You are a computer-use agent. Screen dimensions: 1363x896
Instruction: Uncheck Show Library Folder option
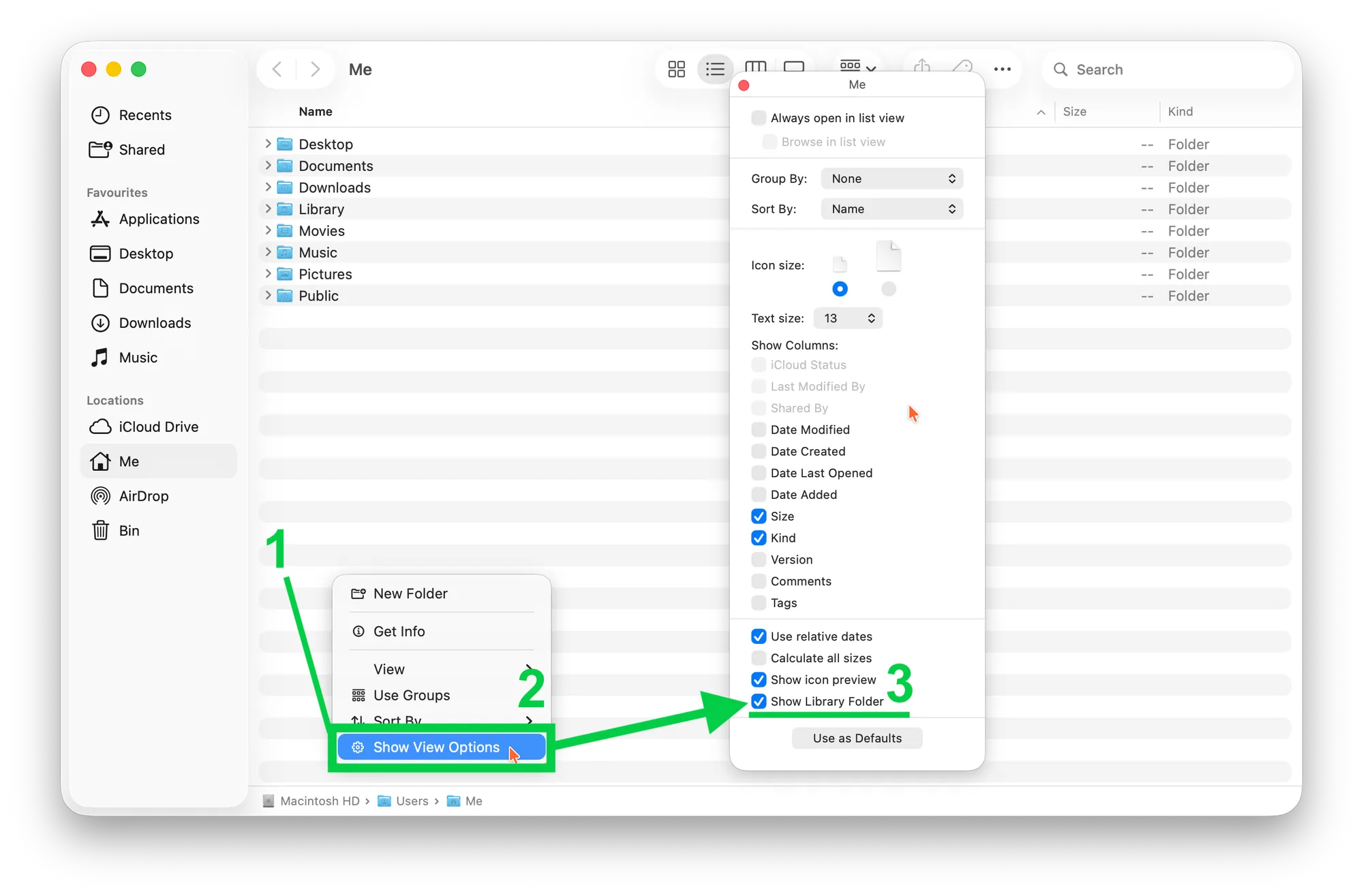(x=759, y=701)
